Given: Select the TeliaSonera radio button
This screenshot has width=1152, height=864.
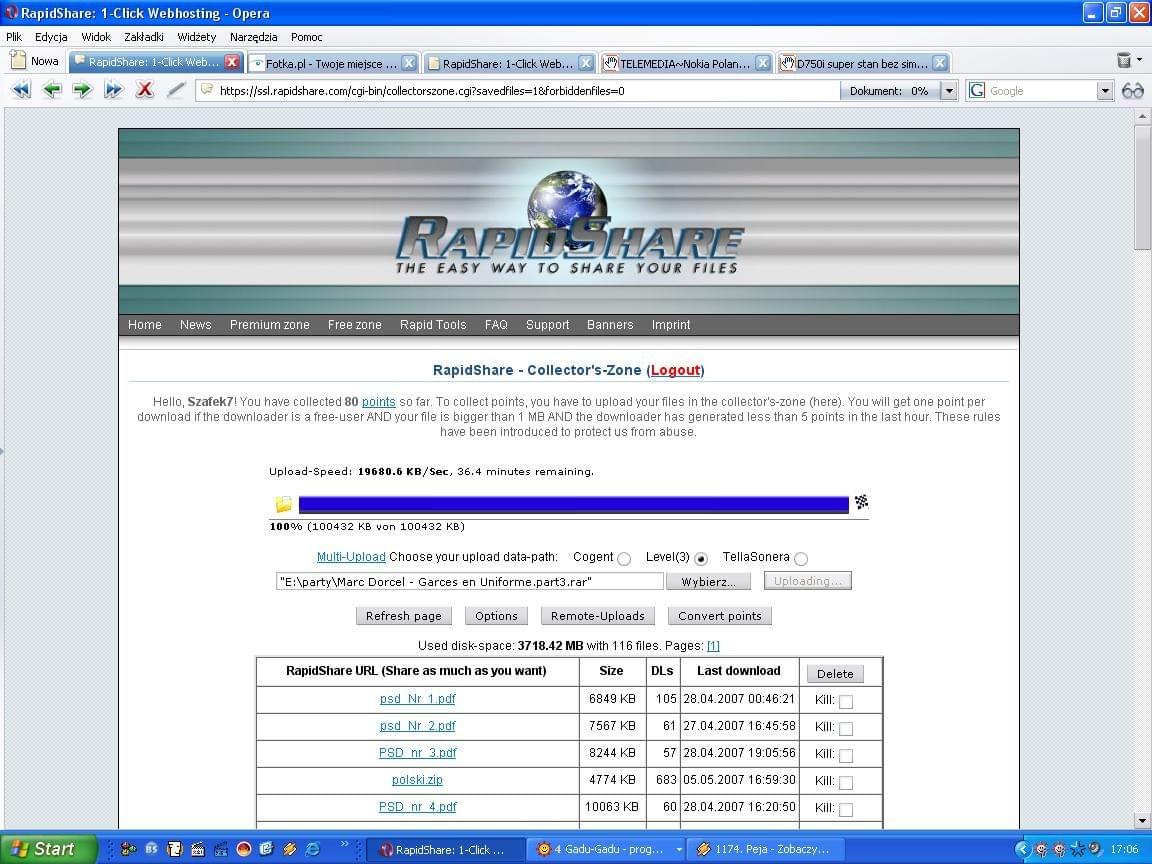Looking at the screenshot, I should 801,559.
